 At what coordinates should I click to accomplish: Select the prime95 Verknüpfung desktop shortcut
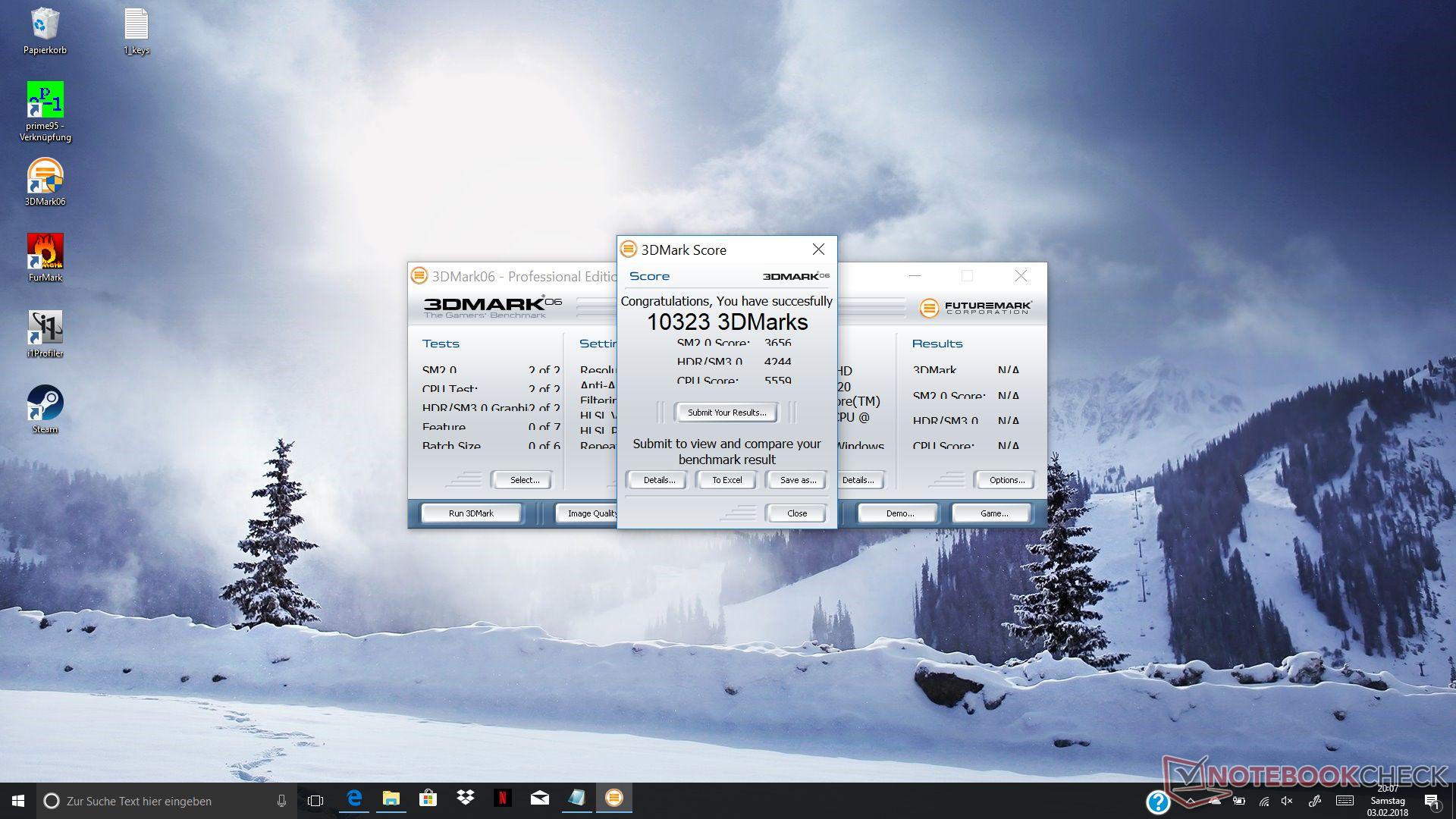pyautogui.click(x=45, y=111)
